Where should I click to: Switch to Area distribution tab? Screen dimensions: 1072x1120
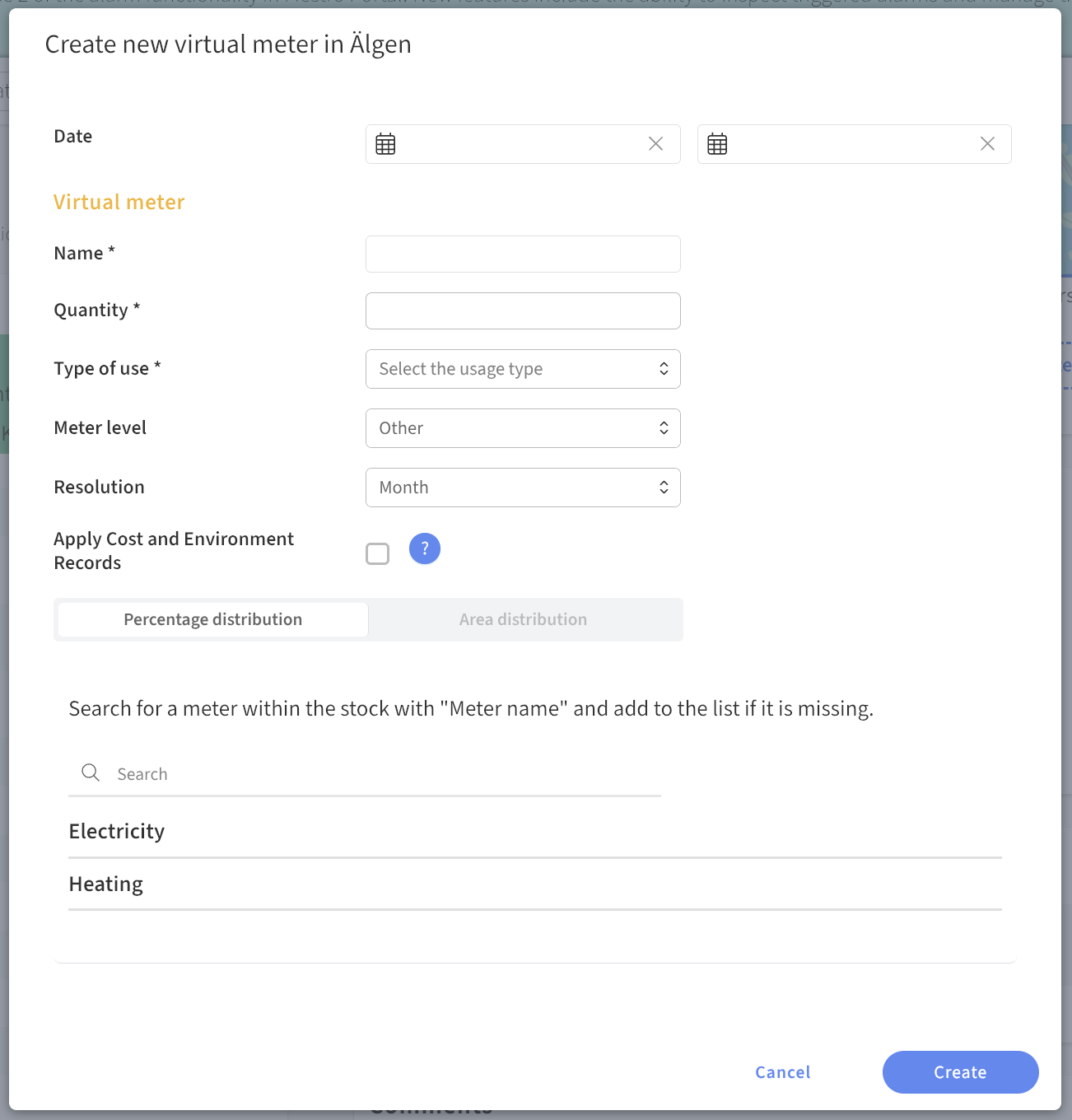pyautogui.click(x=524, y=619)
